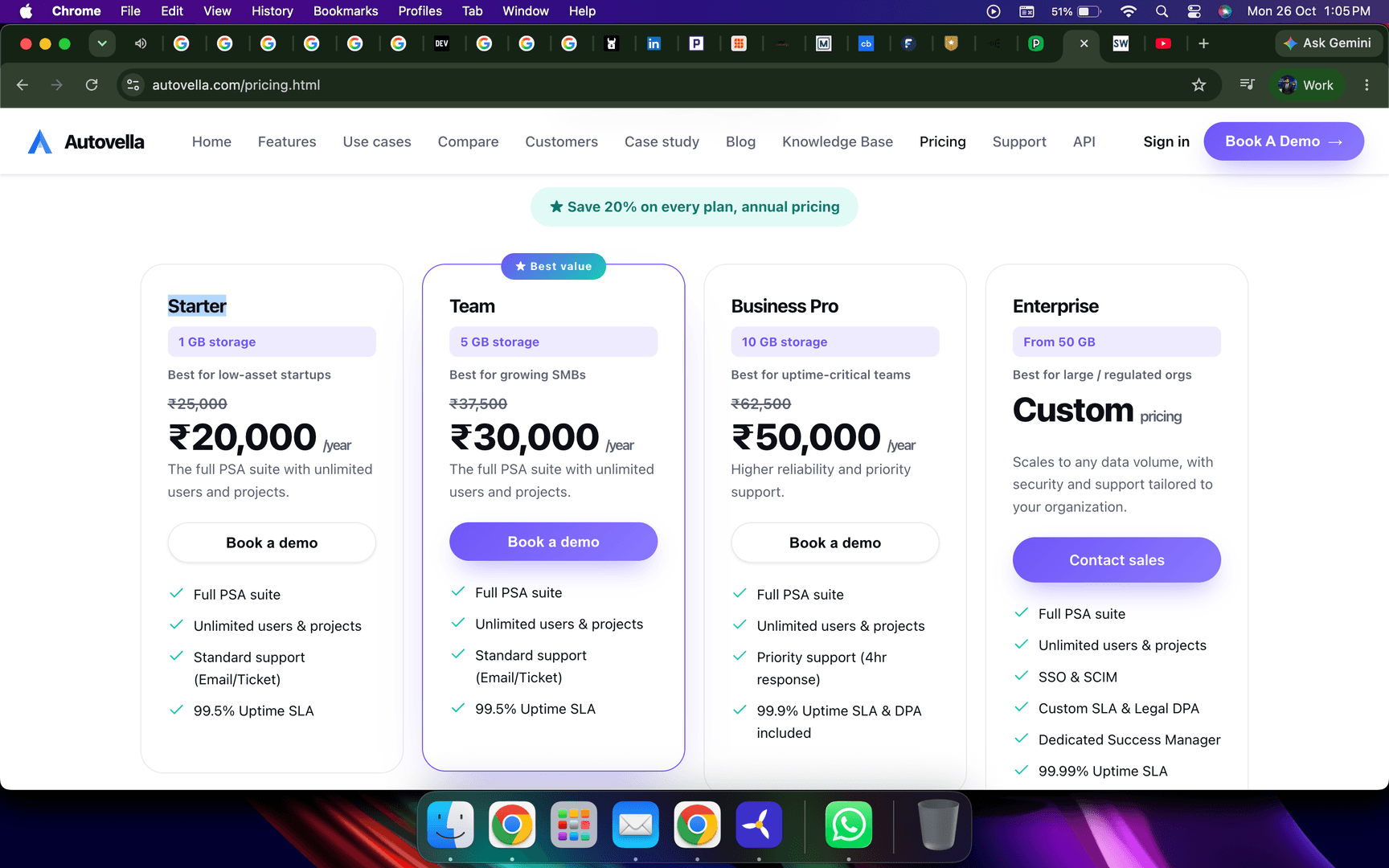The image size is (1389, 868).
Task: Open the site information icon in address bar
Action: tap(133, 85)
